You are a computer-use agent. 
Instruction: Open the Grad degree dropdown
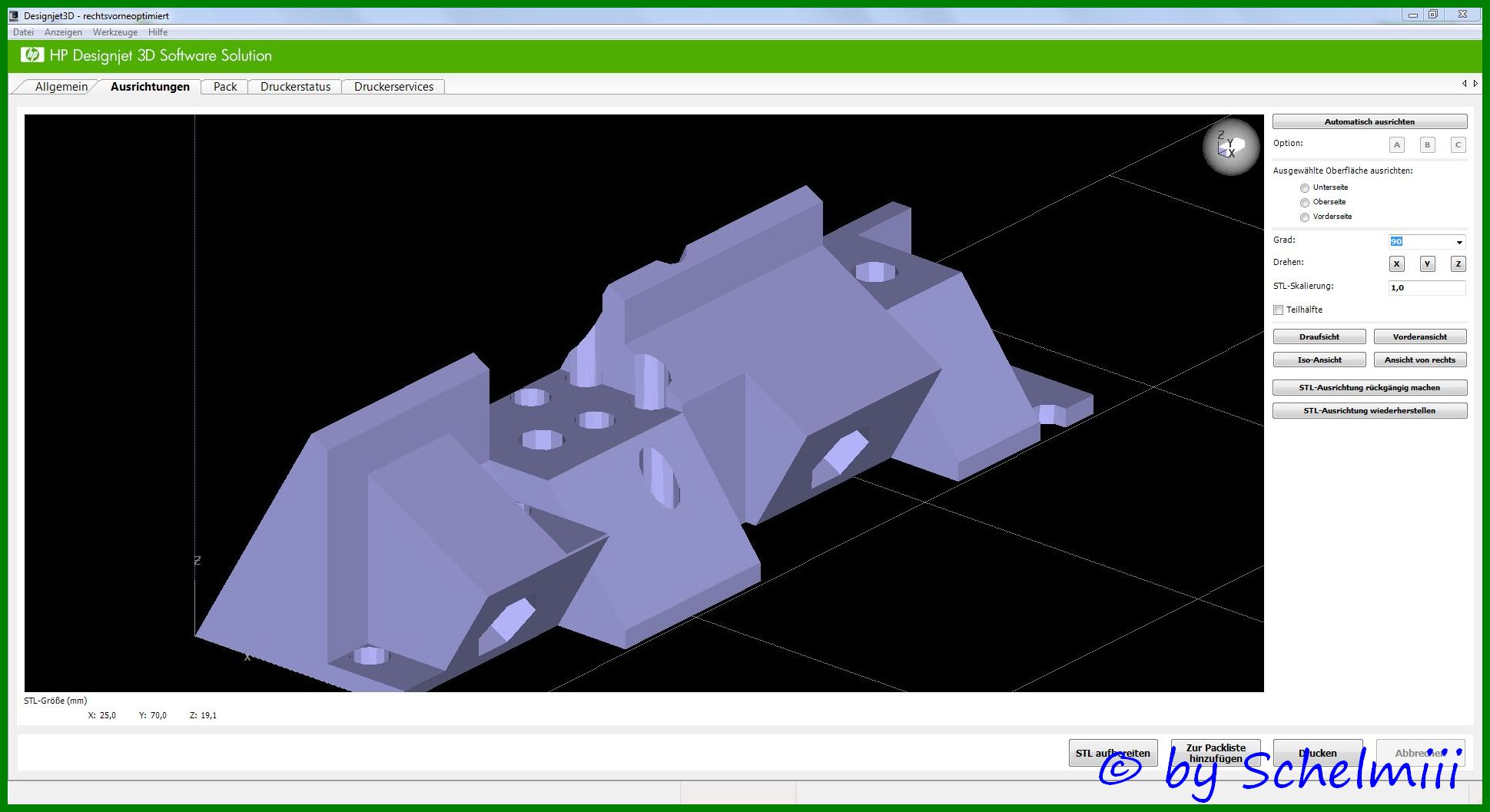point(1458,242)
